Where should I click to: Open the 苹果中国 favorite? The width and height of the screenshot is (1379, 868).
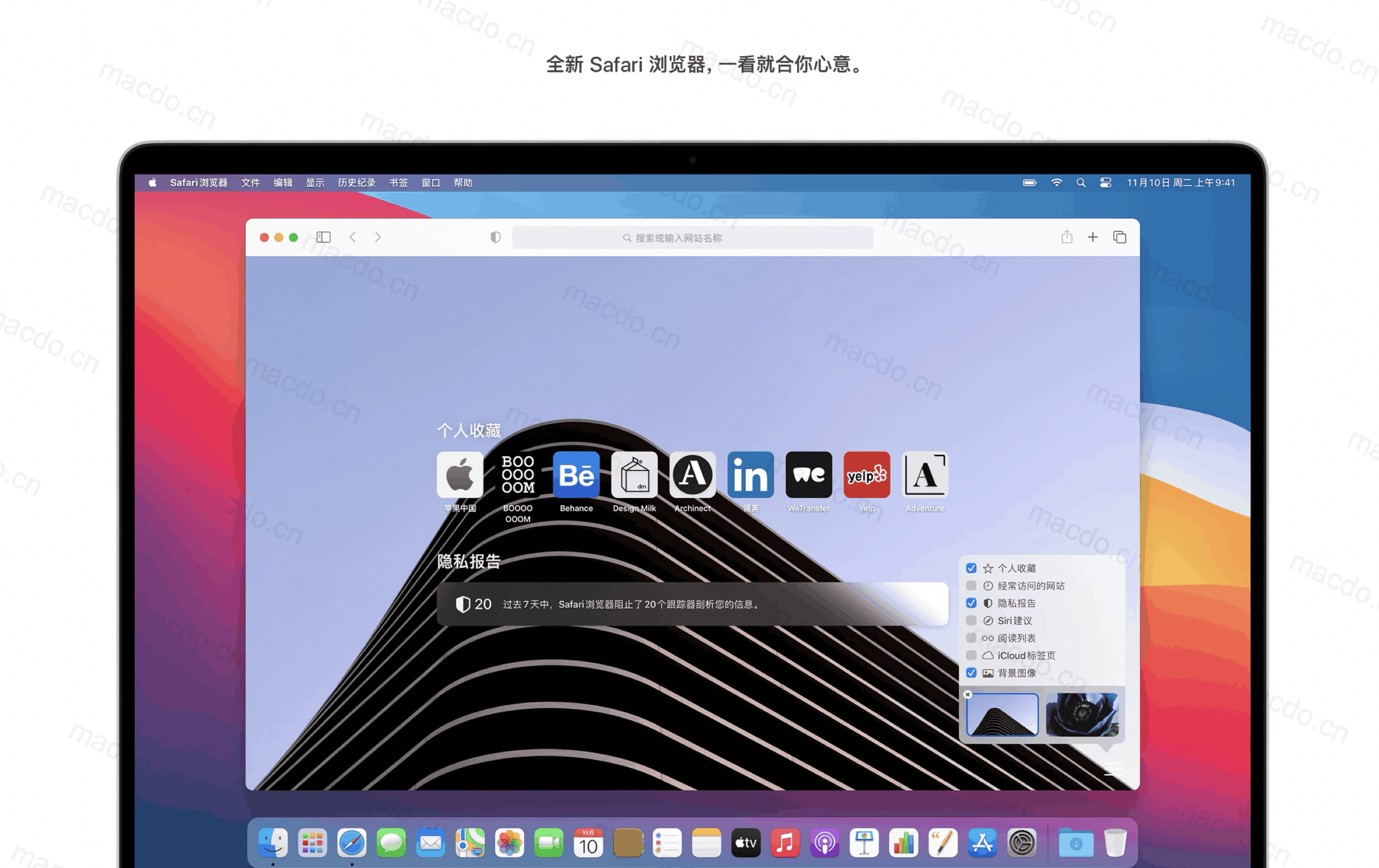(460, 475)
